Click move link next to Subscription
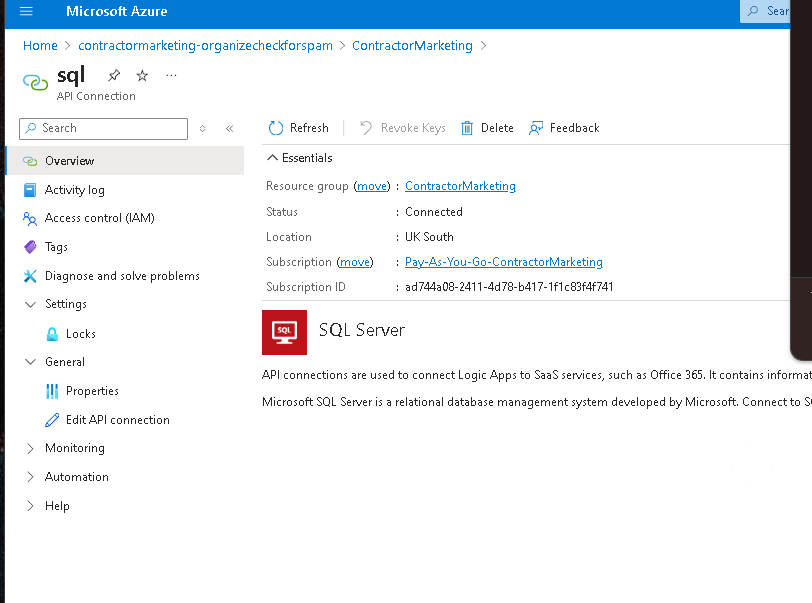Viewport: 812px width, 603px height. click(355, 262)
